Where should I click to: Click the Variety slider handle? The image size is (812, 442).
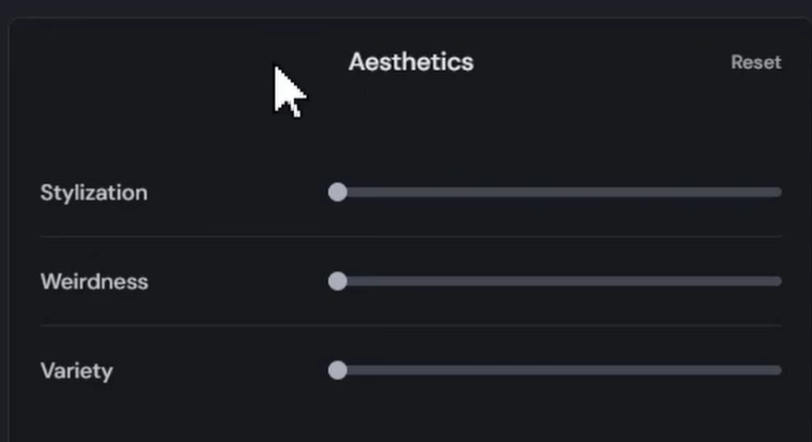click(338, 371)
